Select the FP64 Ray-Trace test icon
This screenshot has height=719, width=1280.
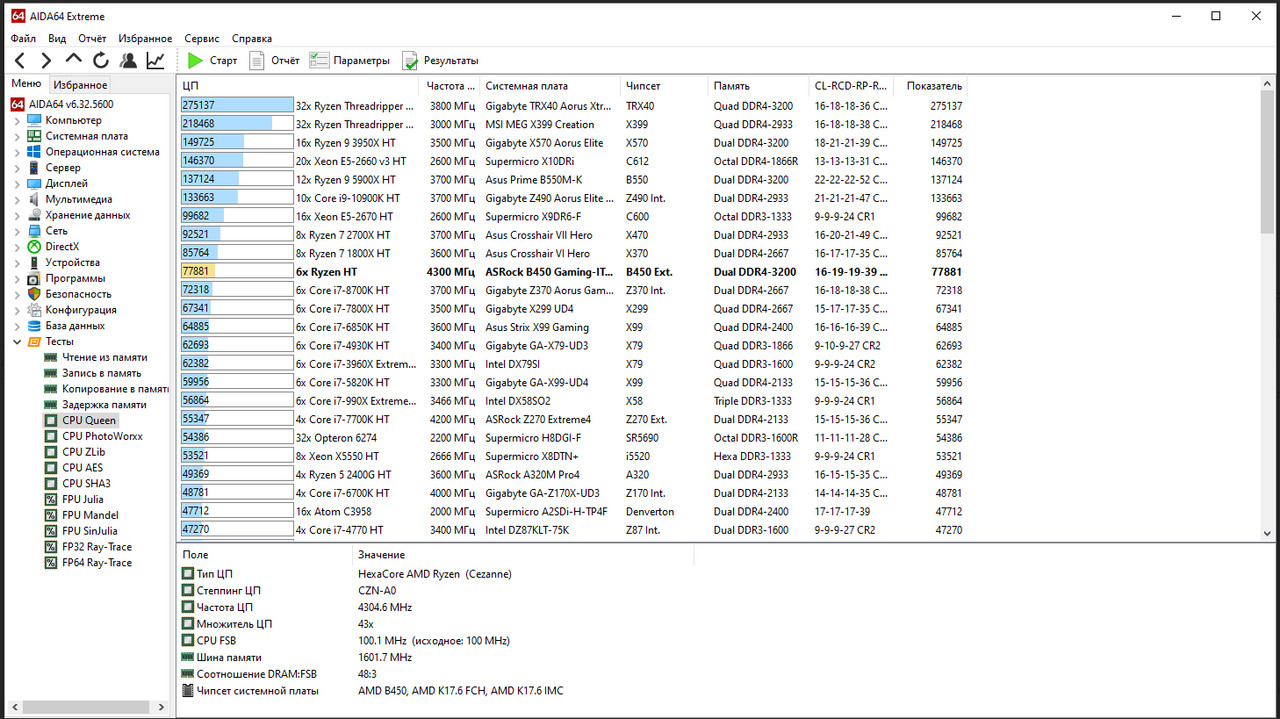(x=52, y=563)
